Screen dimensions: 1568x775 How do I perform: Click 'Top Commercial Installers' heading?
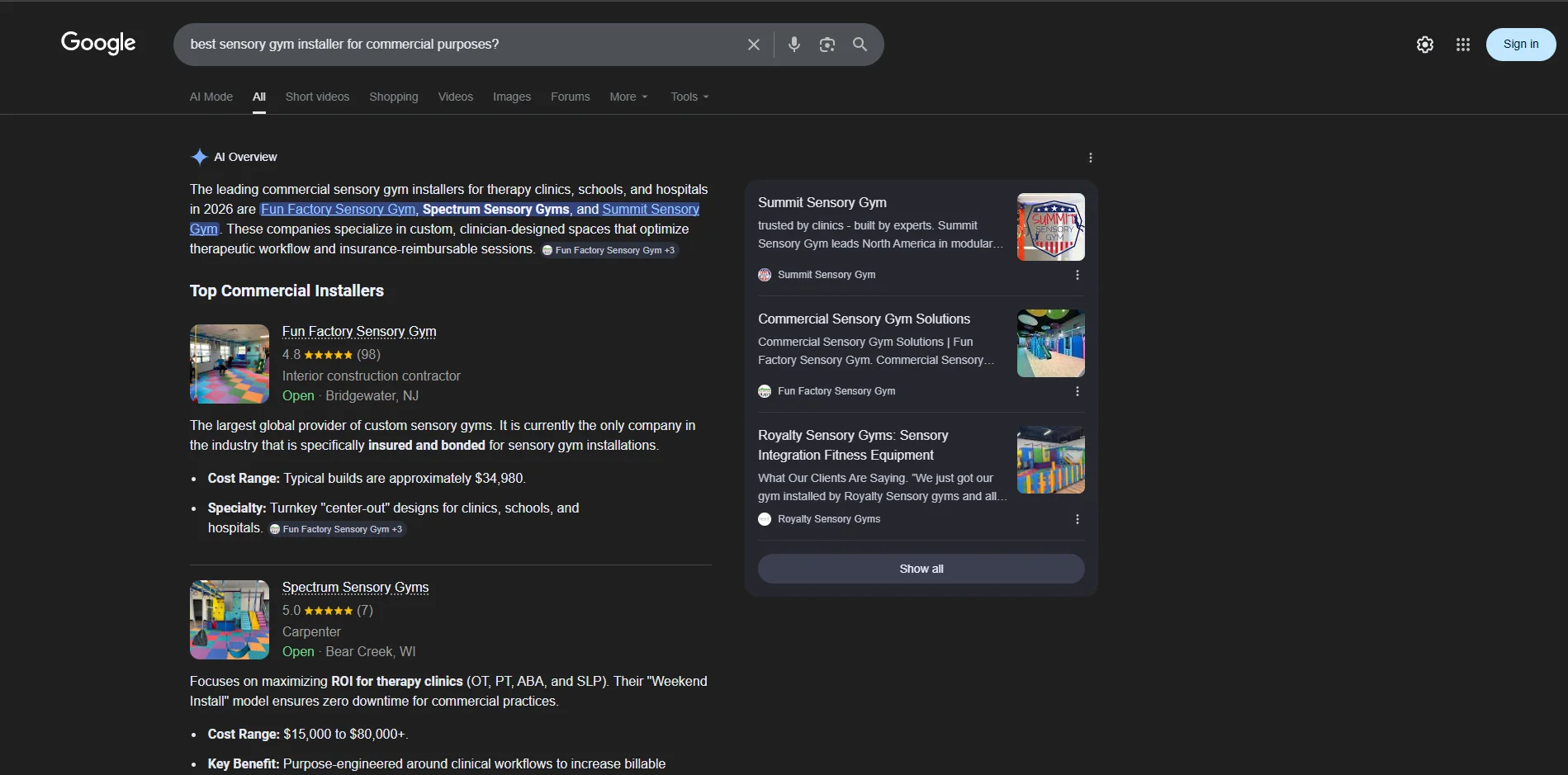pos(287,291)
